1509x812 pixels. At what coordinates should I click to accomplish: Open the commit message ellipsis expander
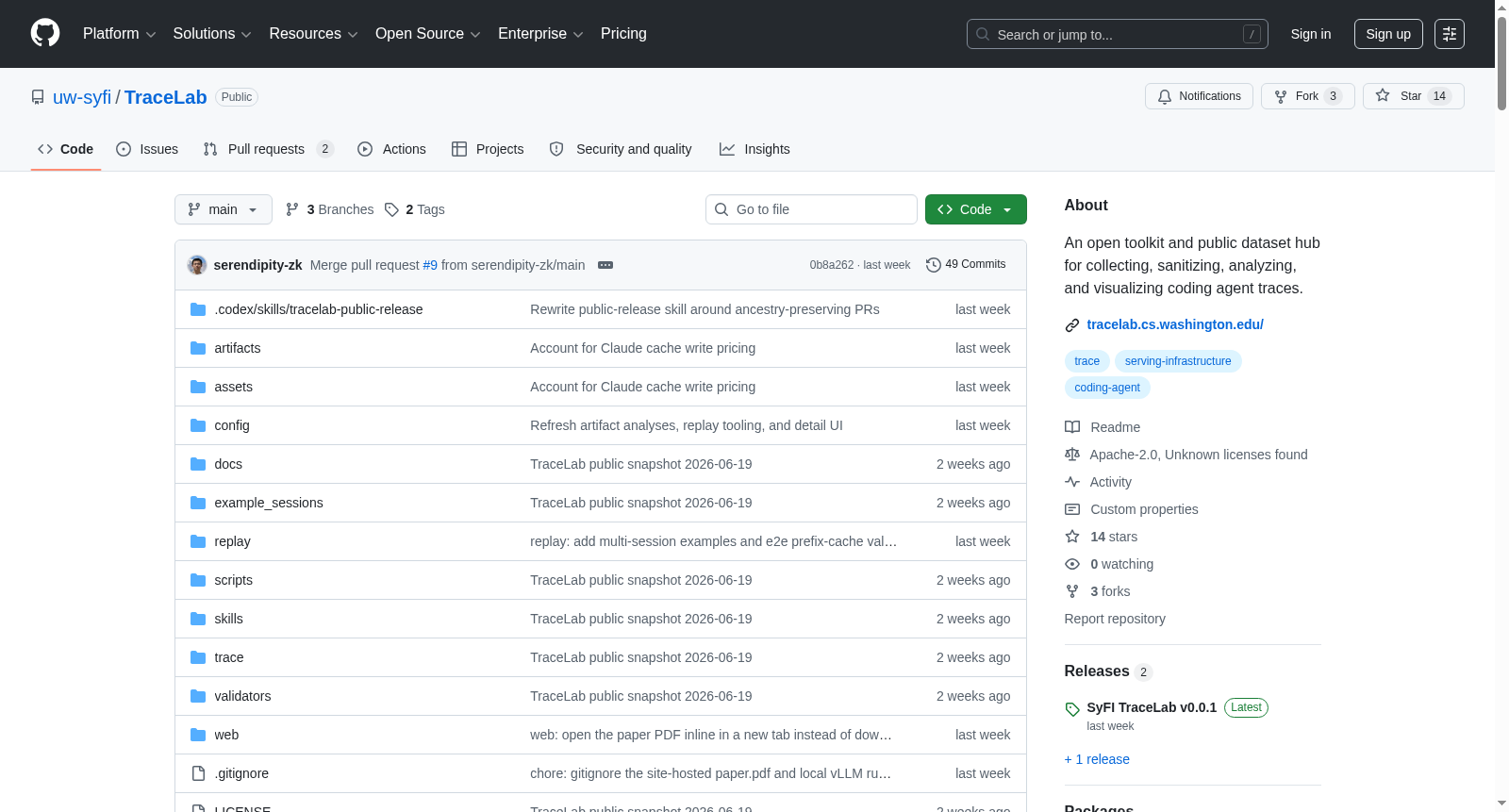(605, 265)
